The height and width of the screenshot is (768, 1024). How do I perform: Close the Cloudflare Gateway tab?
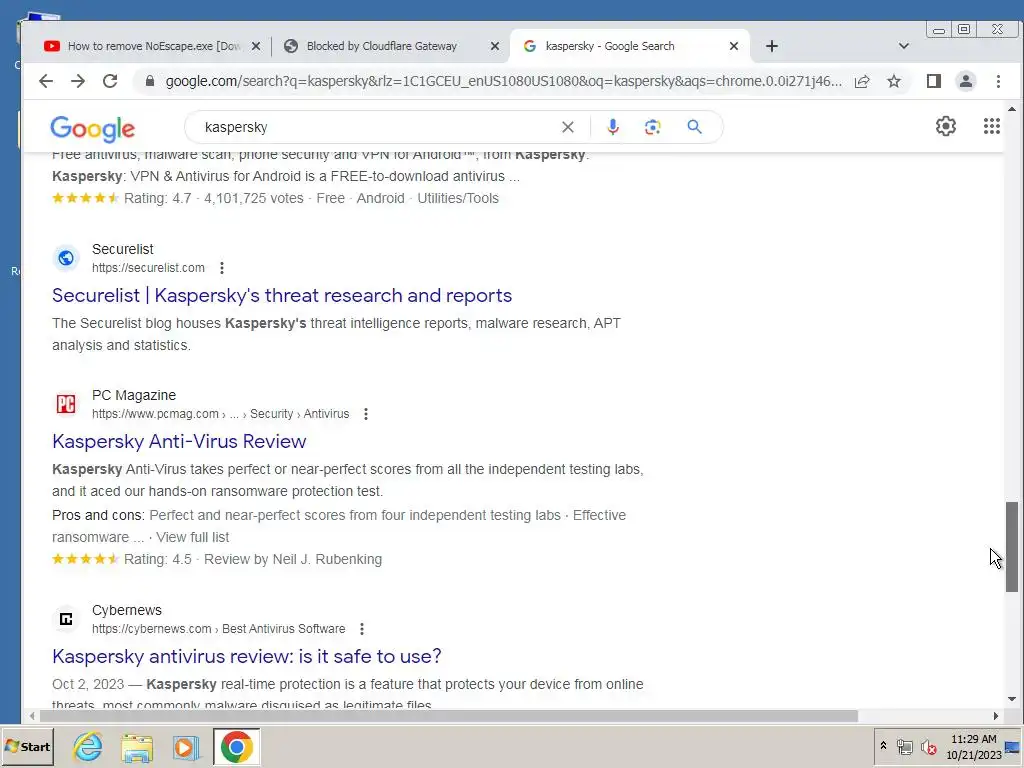tap(494, 46)
